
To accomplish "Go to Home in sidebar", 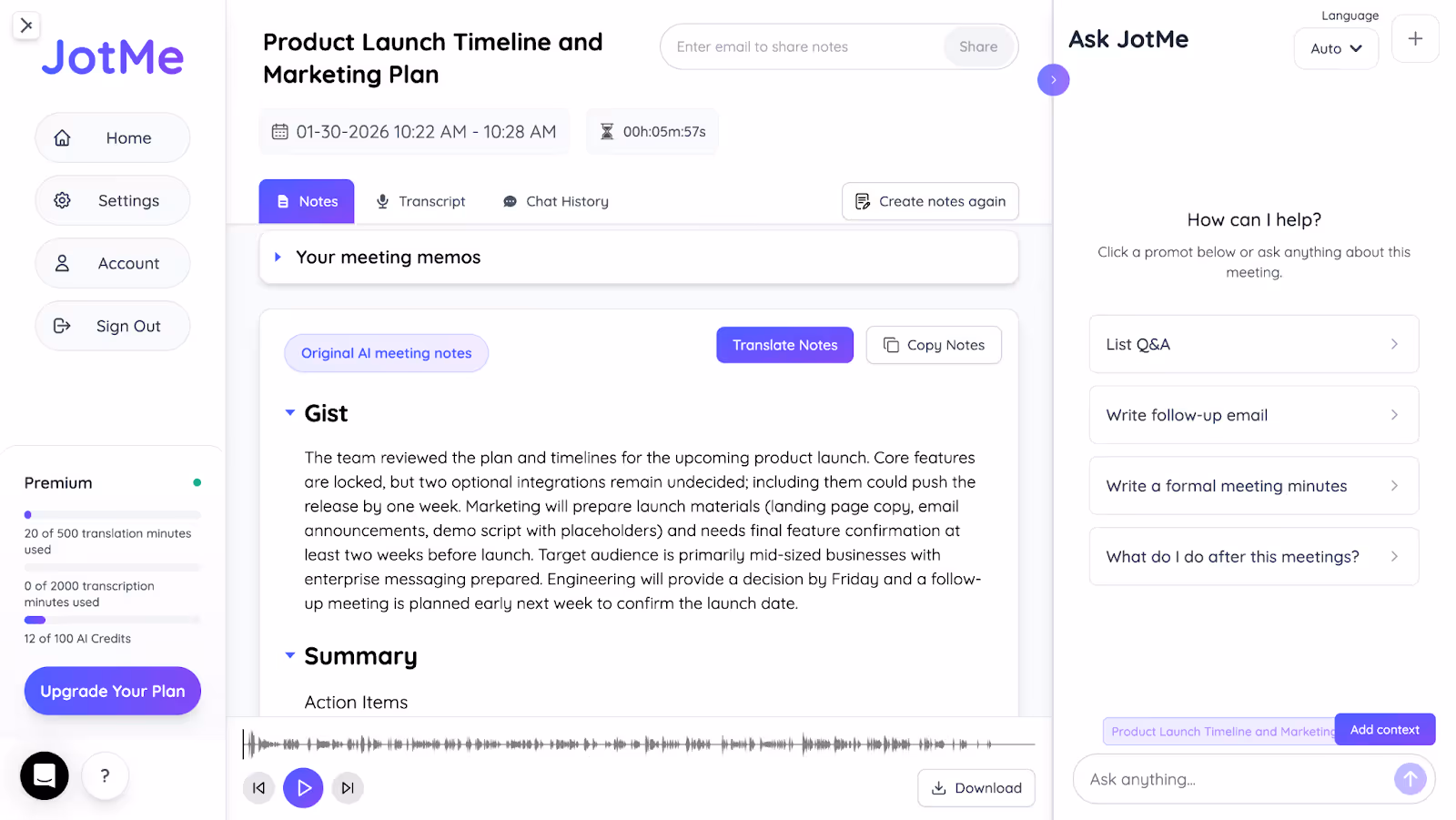I will (113, 137).
